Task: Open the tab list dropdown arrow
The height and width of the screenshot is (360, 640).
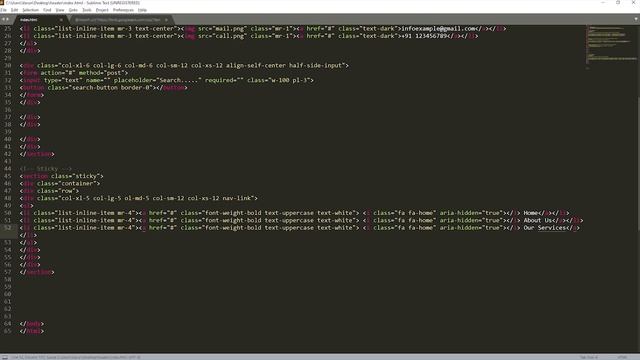Action: pyautogui.click(x=636, y=19)
